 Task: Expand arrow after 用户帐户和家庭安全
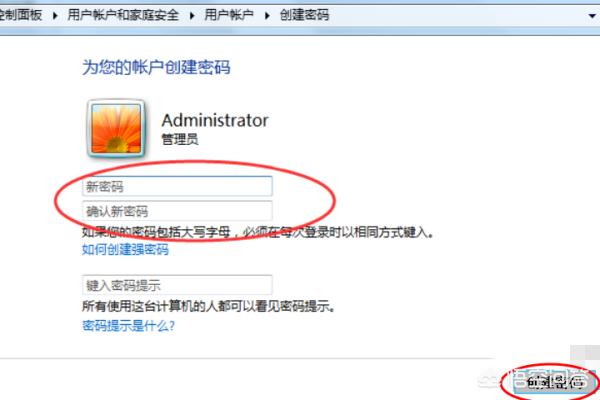pos(192,16)
